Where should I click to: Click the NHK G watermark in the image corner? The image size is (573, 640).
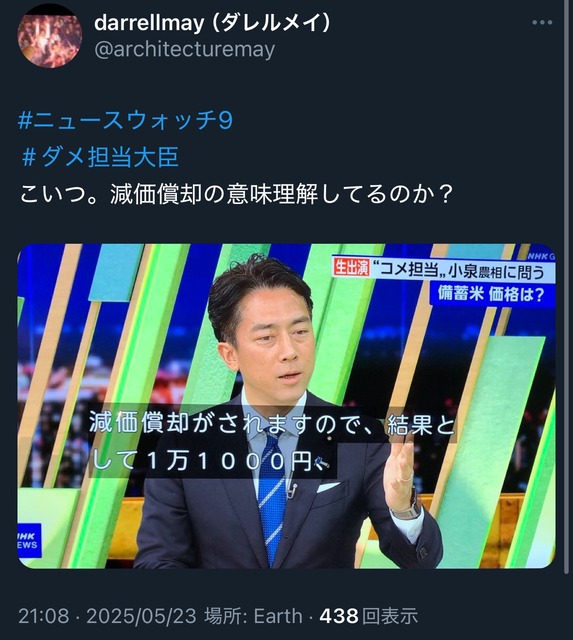(541, 257)
